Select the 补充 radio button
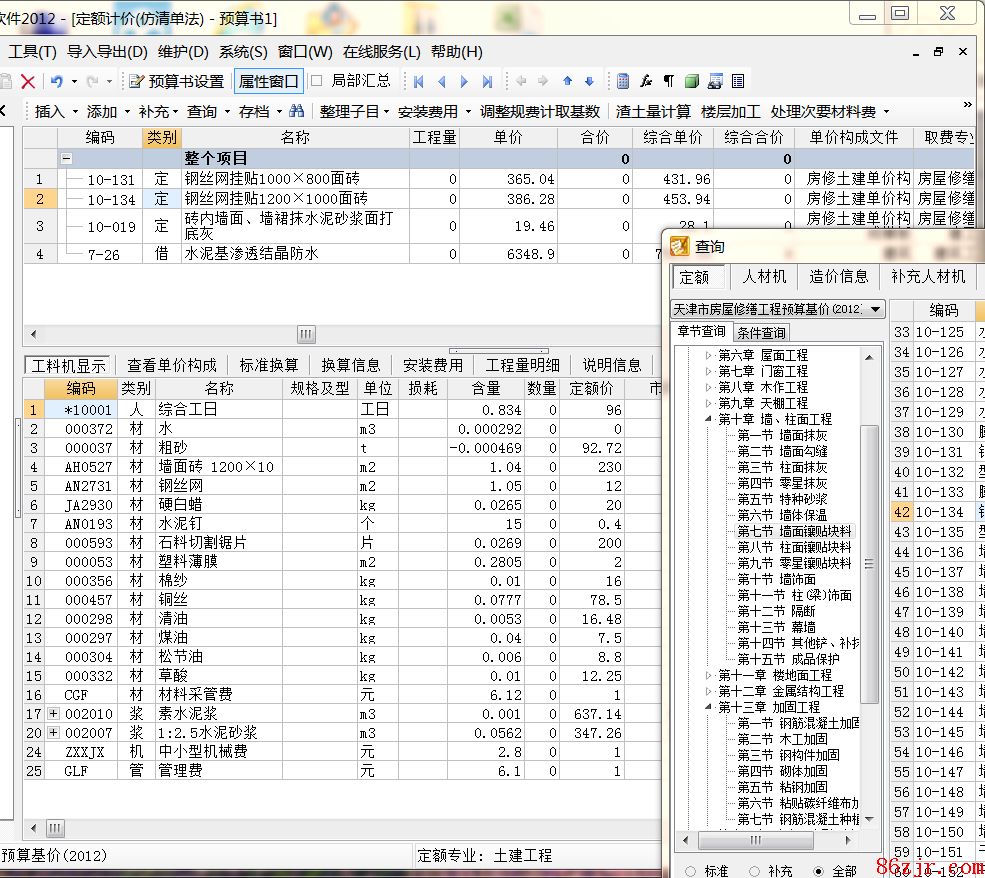985x878 pixels. 754,871
